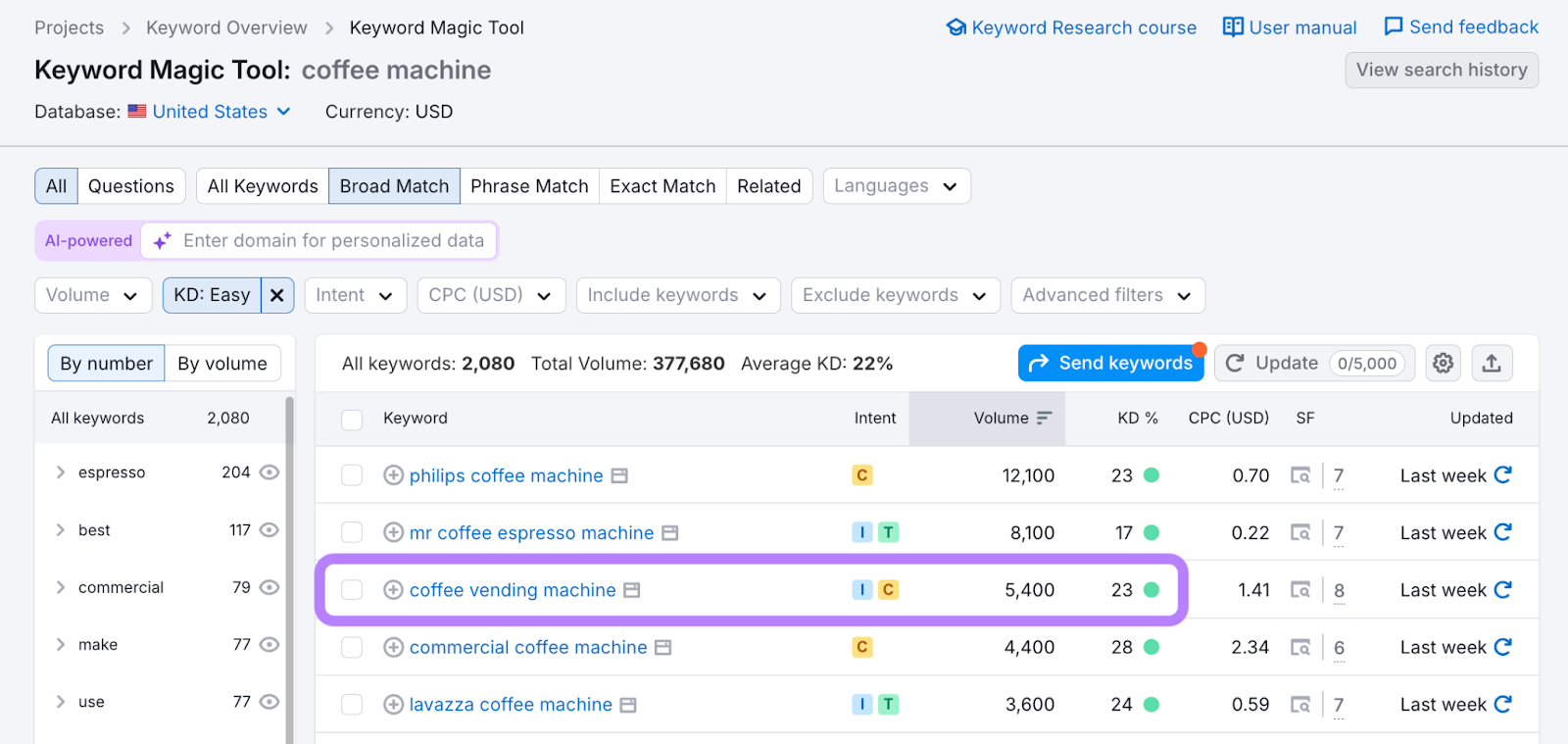Open the Volume filter dropdown
This screenshot has width=1568, height=744.
tap(93, 295)
